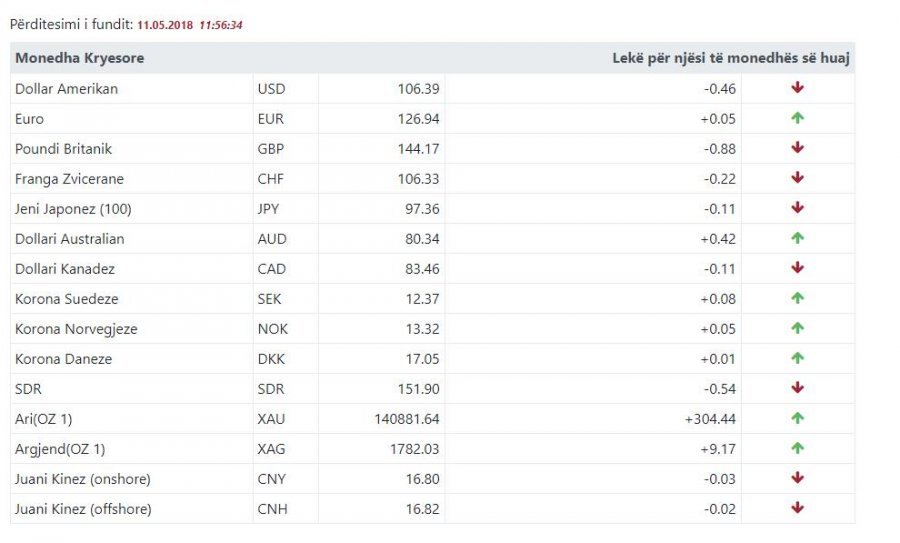Click the green up arrow for AUD
Screen dimensions: 900x543
click(x=797, y=238)
